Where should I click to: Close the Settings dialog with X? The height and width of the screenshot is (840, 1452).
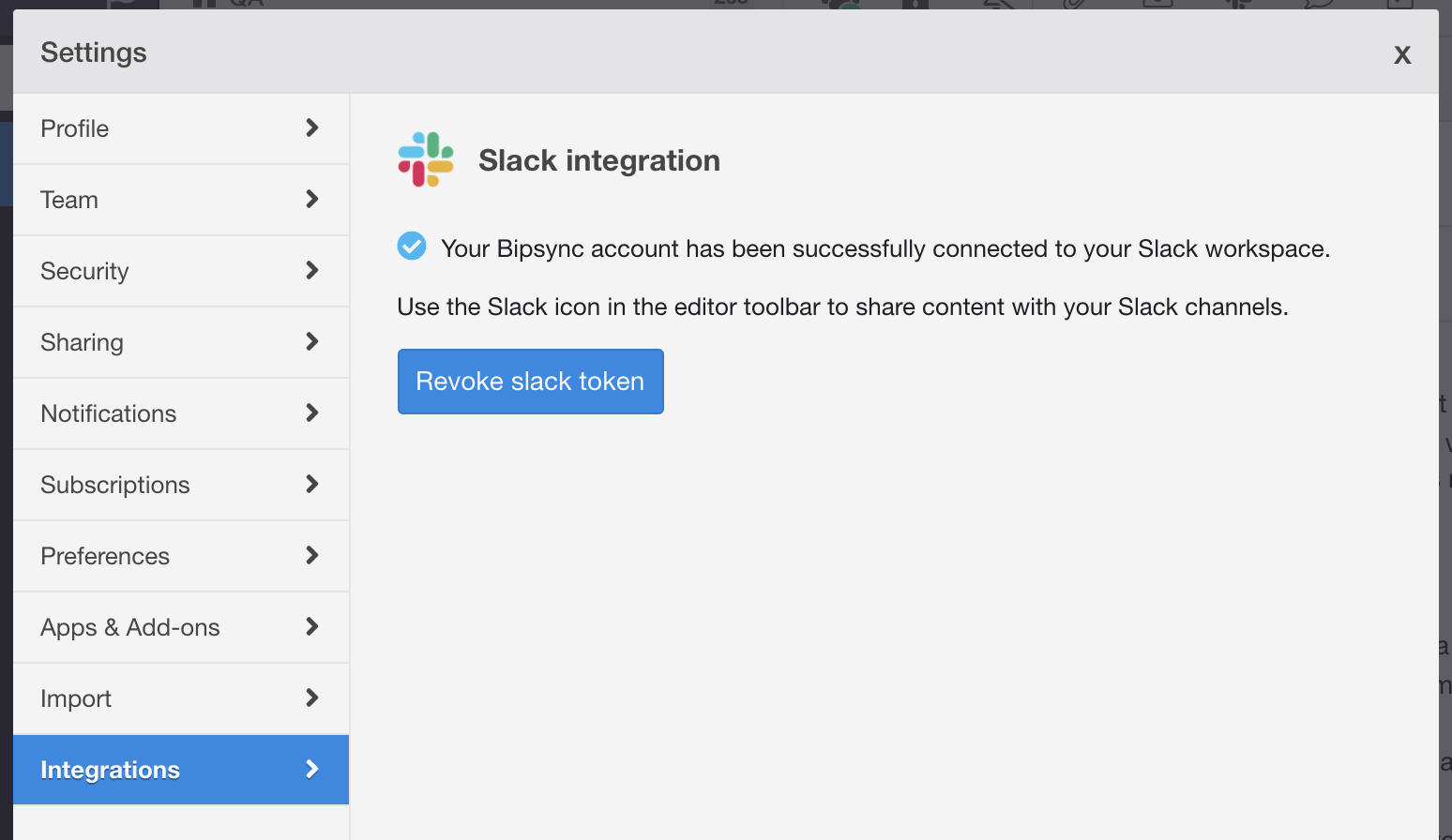[x=1402, y=54]
